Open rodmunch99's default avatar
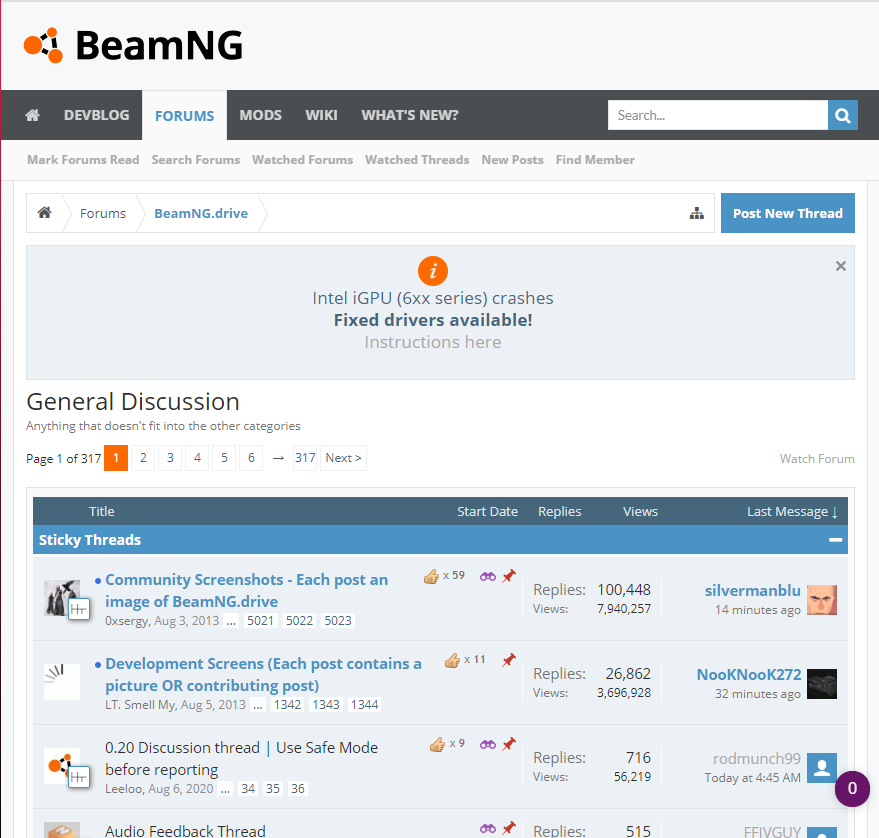Screen dimensions: 879x838 [x=822, y=768]
